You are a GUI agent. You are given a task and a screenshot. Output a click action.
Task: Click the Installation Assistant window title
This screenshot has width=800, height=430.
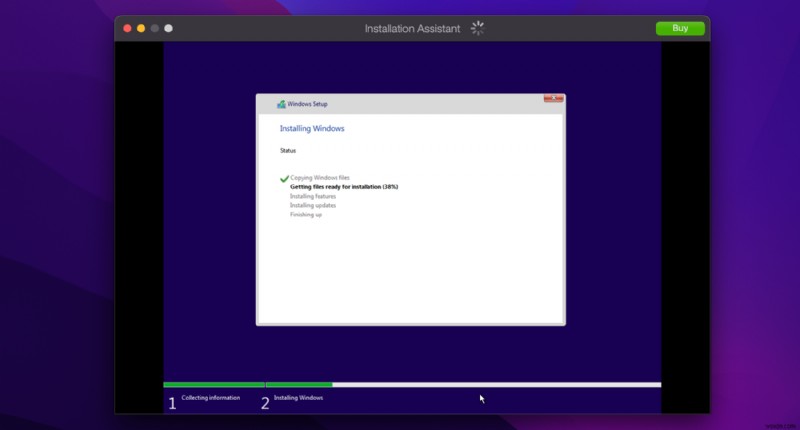point(412,29)
